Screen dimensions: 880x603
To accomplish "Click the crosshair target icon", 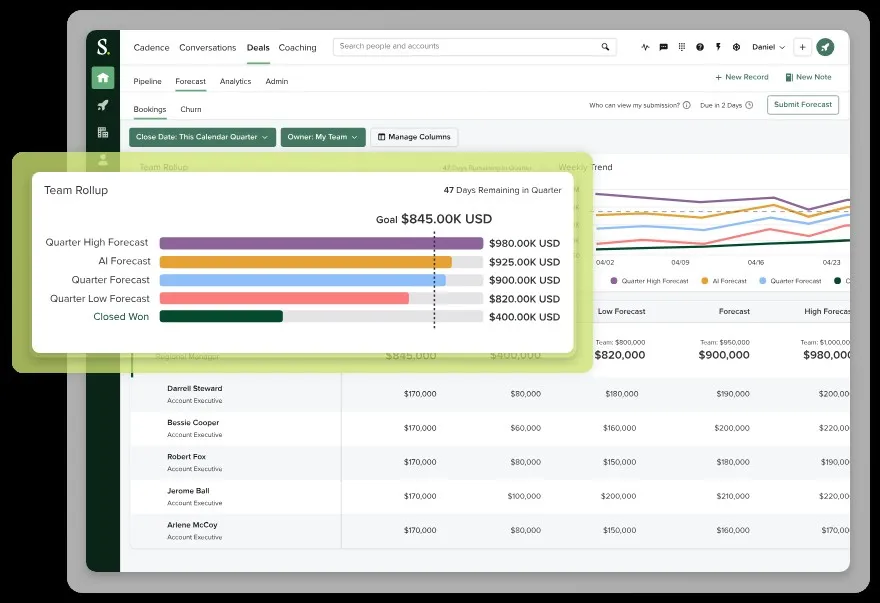I will click(x=736, y=47).
